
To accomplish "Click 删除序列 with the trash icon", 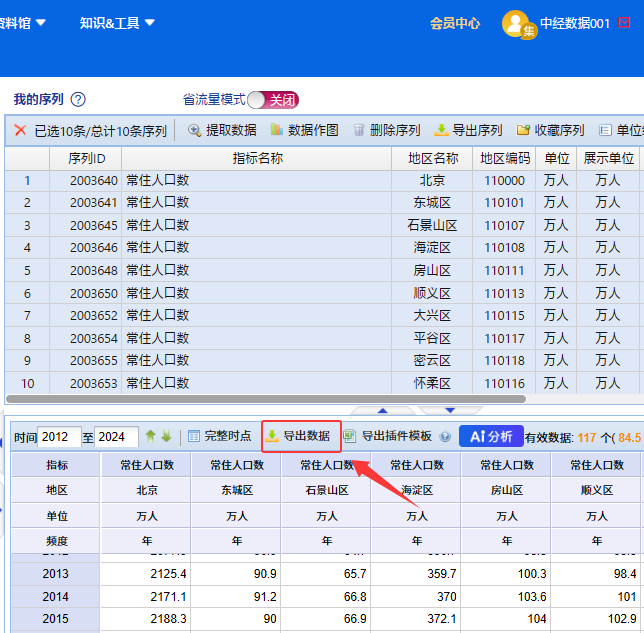I will (386, 130).
